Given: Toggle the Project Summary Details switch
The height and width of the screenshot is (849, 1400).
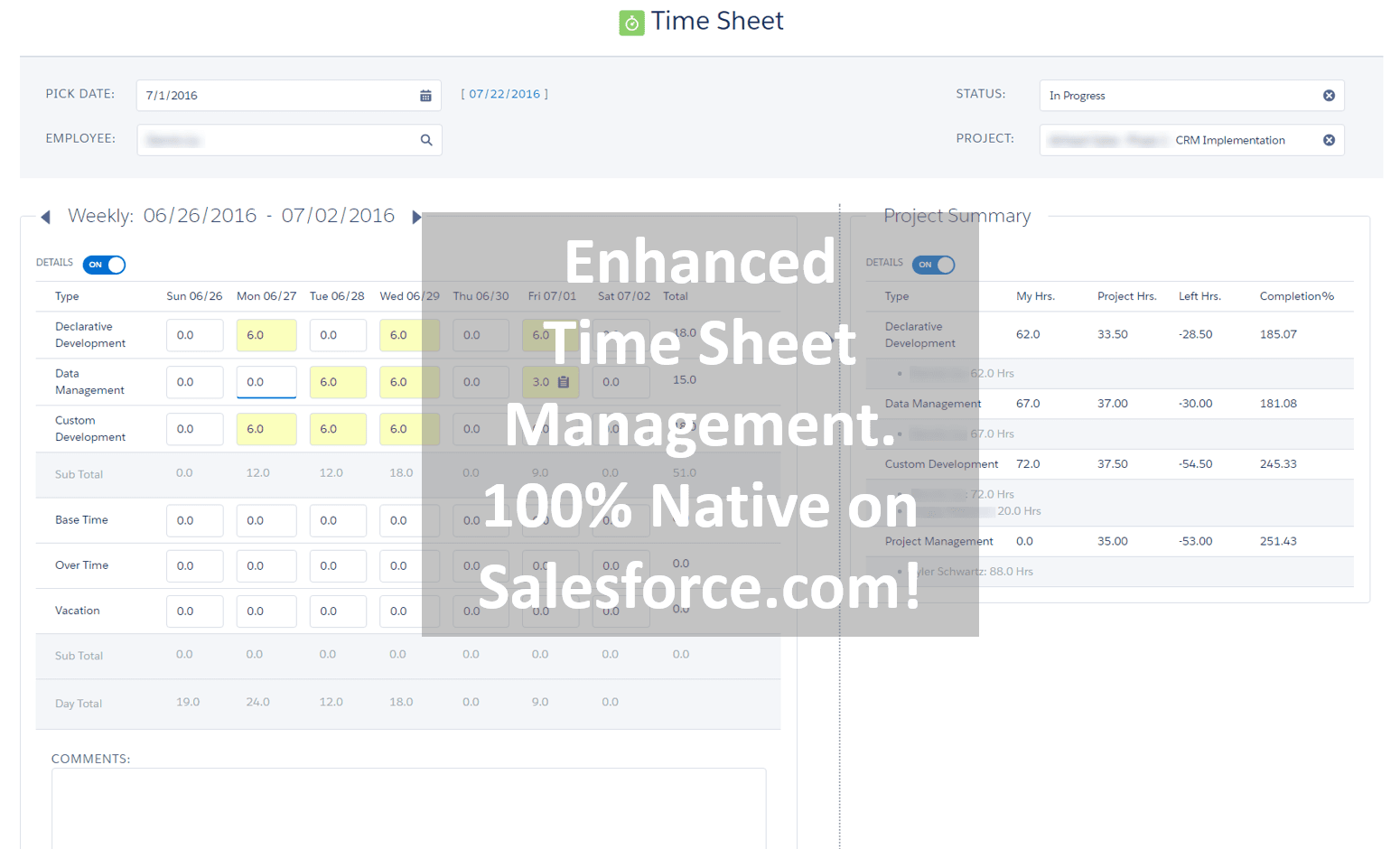Looking at the screenshot, I should click(933, 265).
